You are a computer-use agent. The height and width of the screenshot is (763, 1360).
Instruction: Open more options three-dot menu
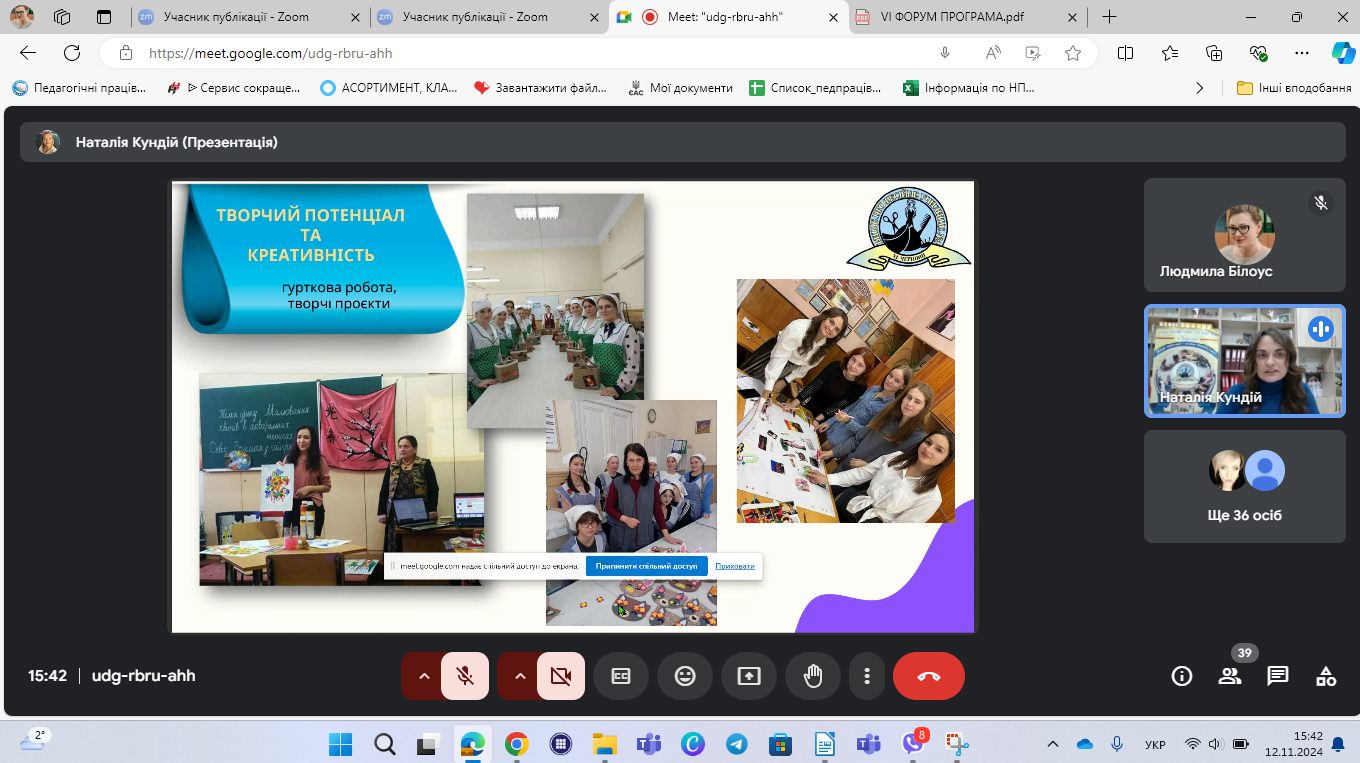tap(867, 676)
